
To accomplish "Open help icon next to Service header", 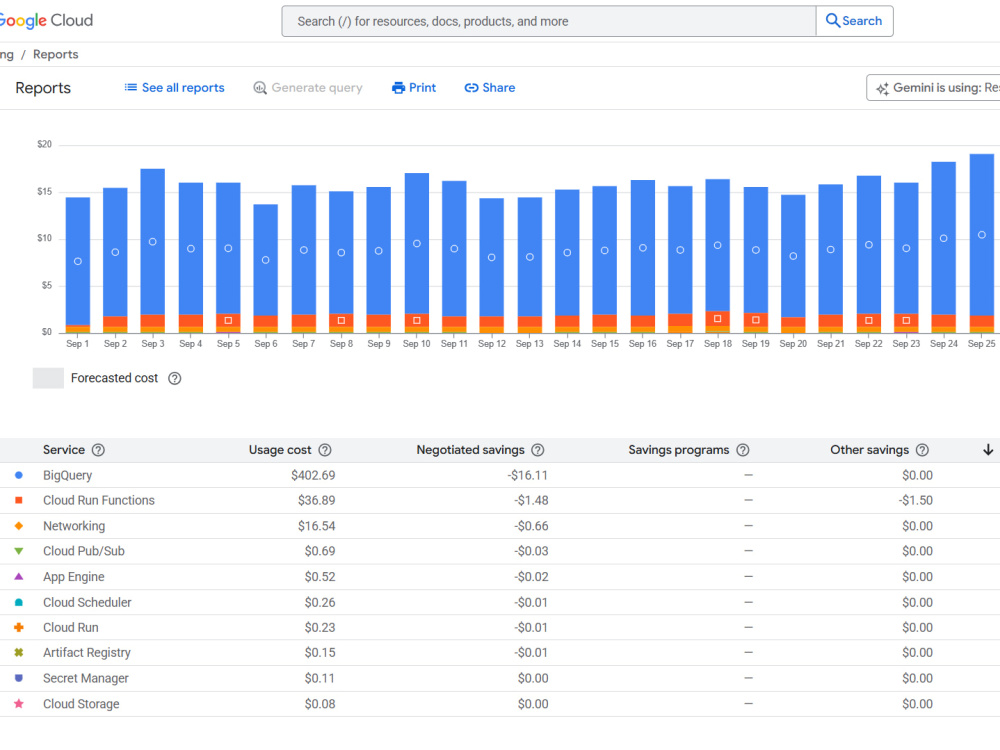I will [98, 450].
